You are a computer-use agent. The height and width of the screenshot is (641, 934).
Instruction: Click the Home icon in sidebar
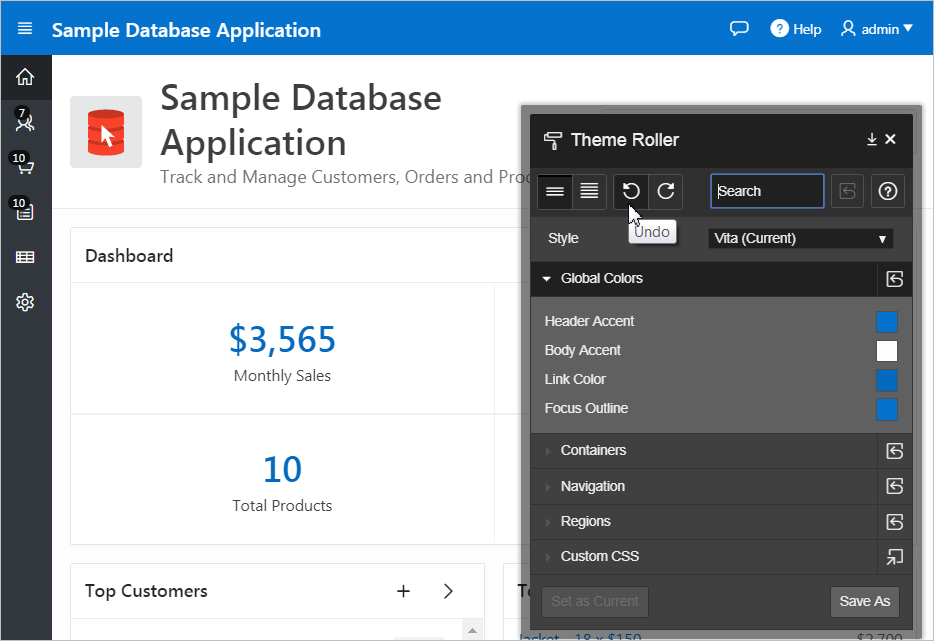click(25, 77)
